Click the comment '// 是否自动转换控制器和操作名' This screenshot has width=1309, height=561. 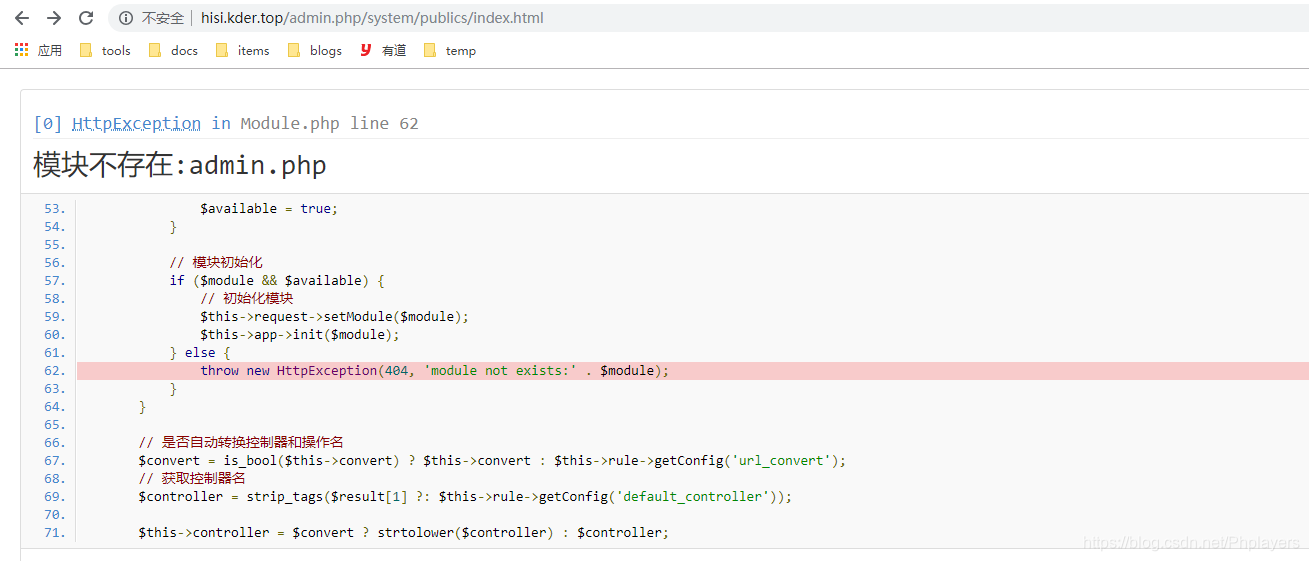pos(241,442)
